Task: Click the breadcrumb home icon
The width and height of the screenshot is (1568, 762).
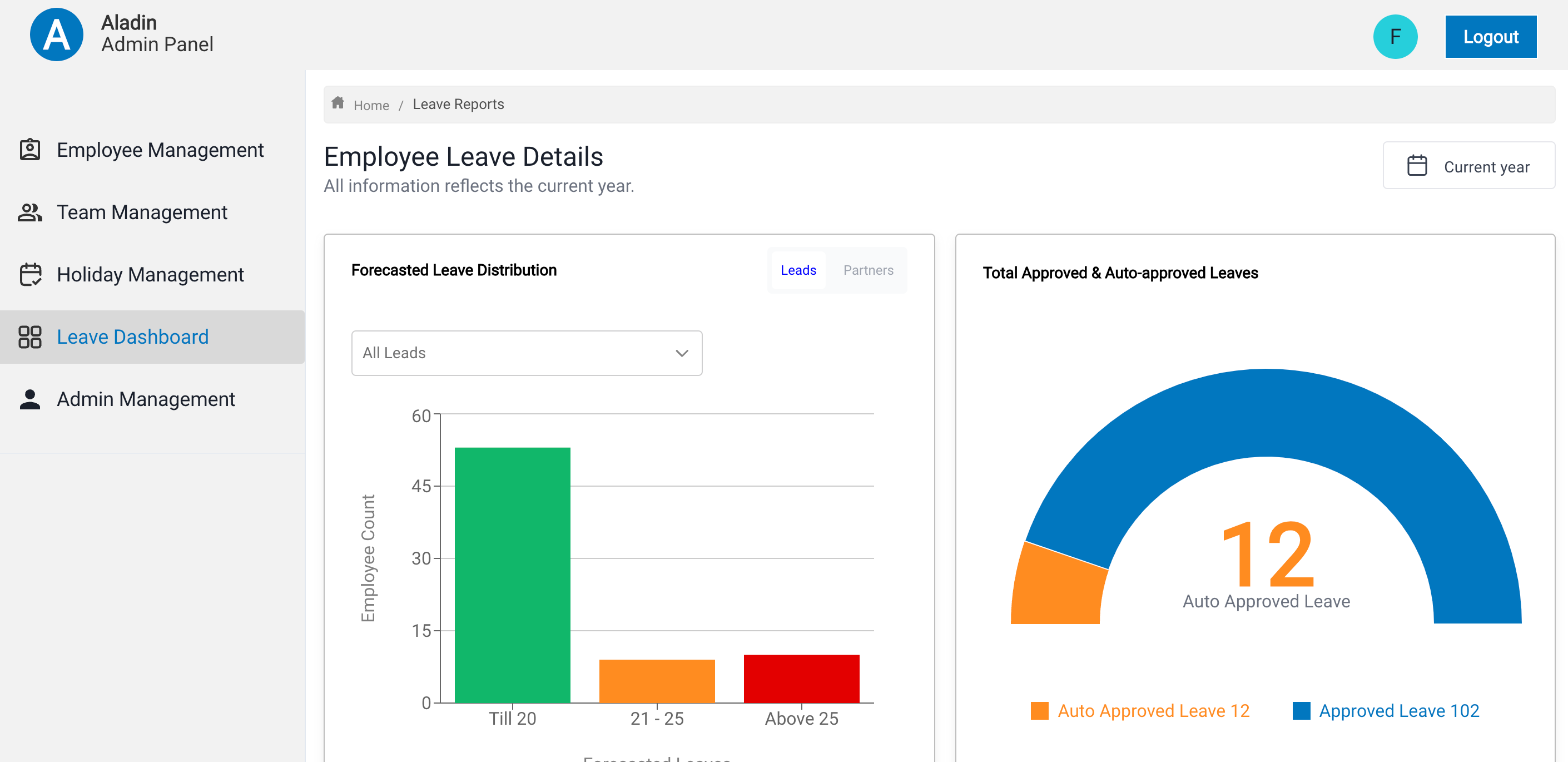Action: (x=338, y=103)
